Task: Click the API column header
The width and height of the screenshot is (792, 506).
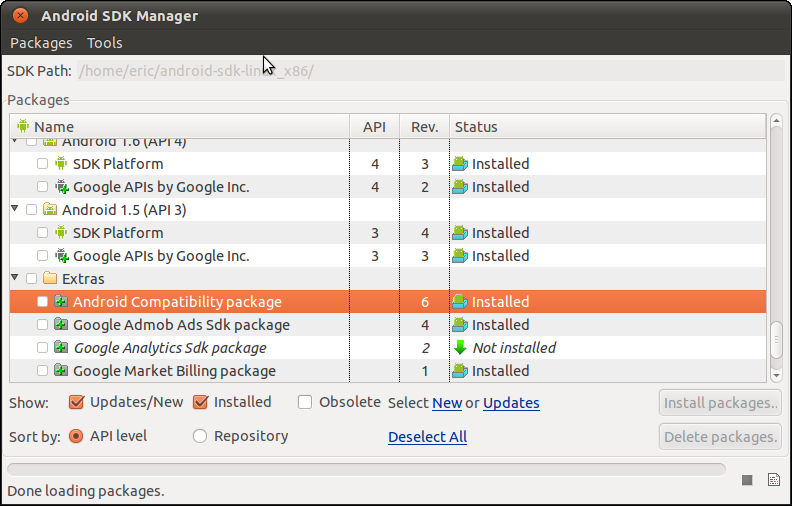Action: [x=374, y=126]
